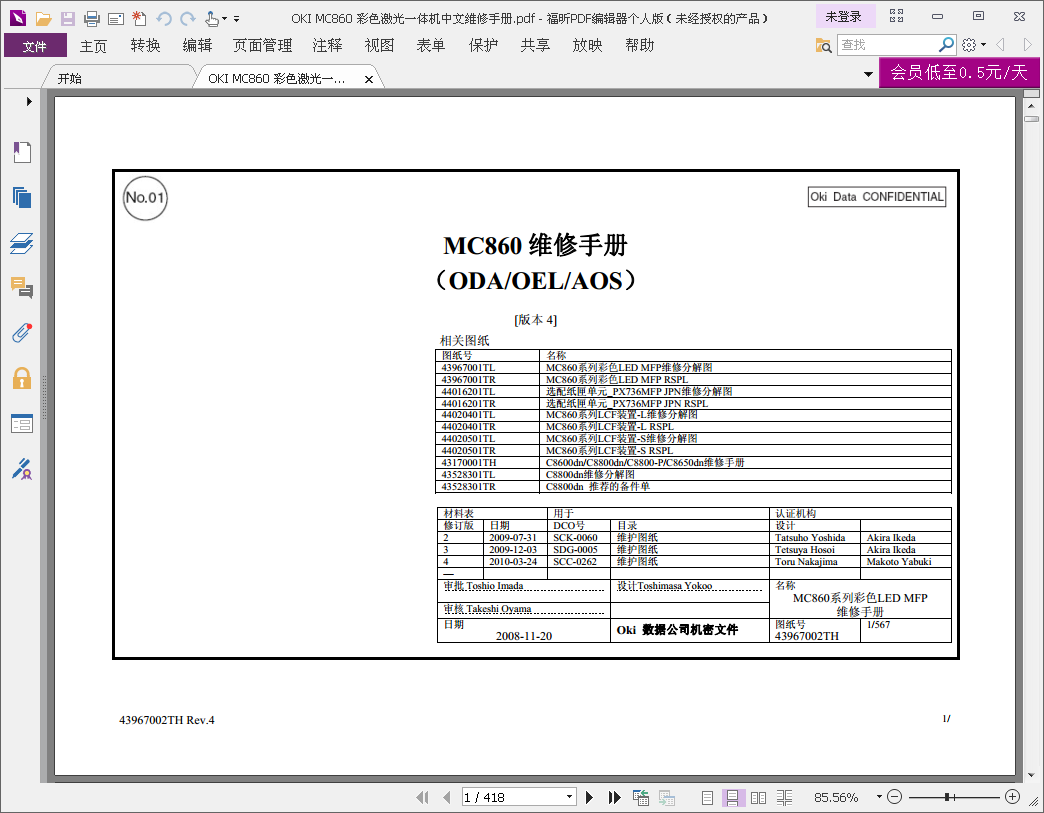Open the 表单 tab

point(431,46)
